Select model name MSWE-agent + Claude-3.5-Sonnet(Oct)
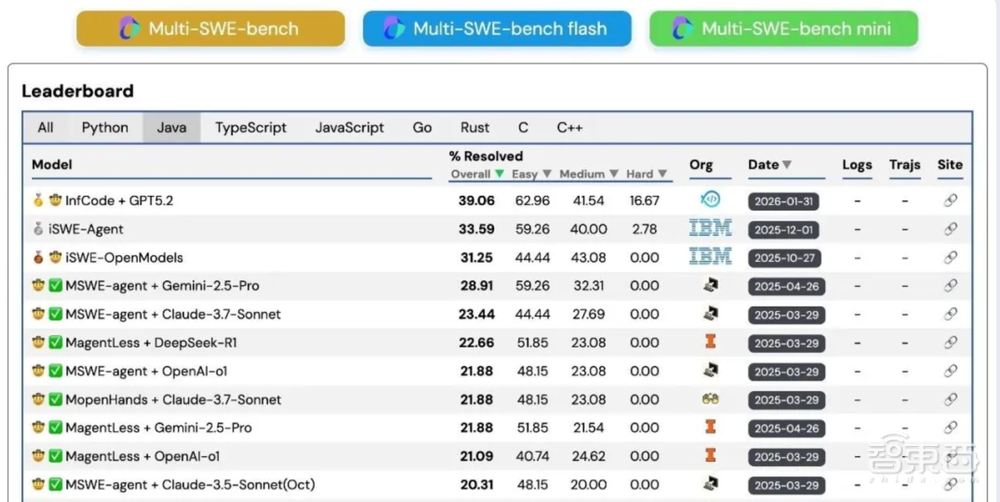 190,484
